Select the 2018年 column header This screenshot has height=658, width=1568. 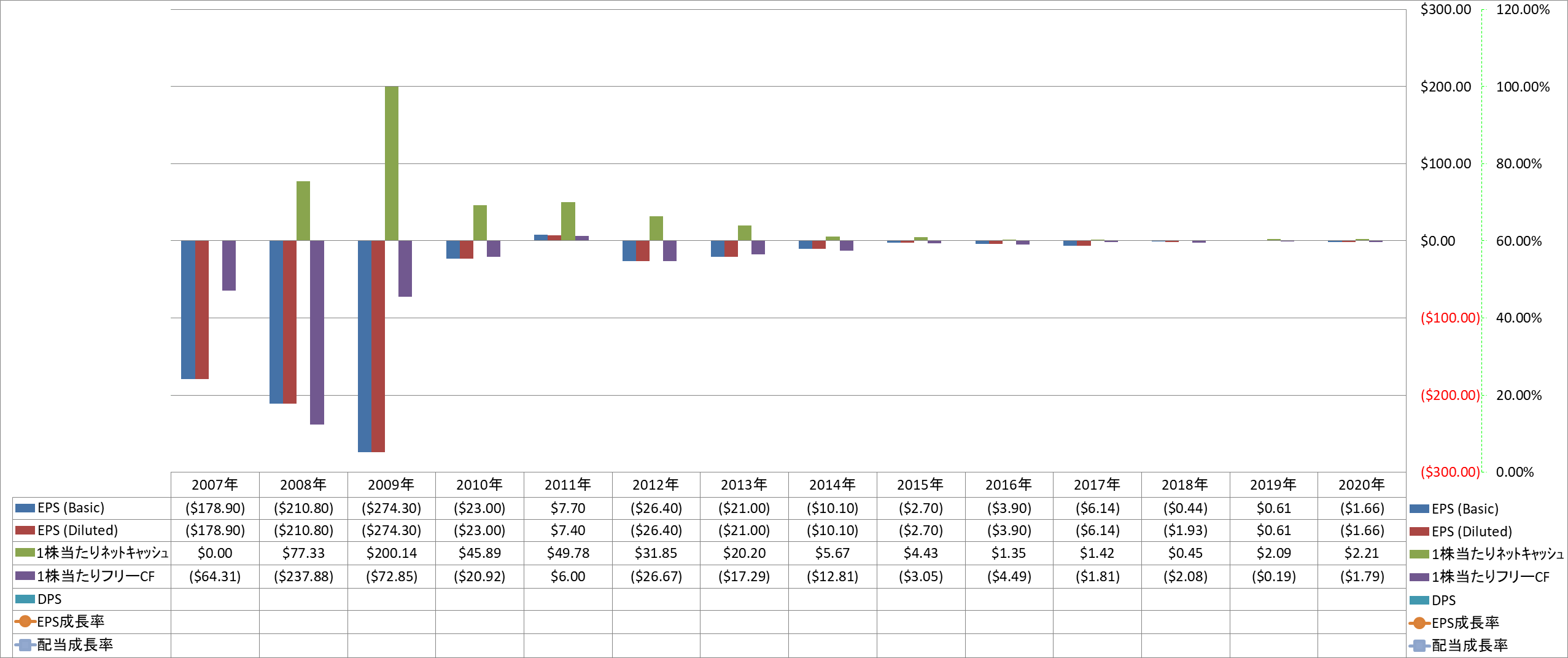(1186, 485)
